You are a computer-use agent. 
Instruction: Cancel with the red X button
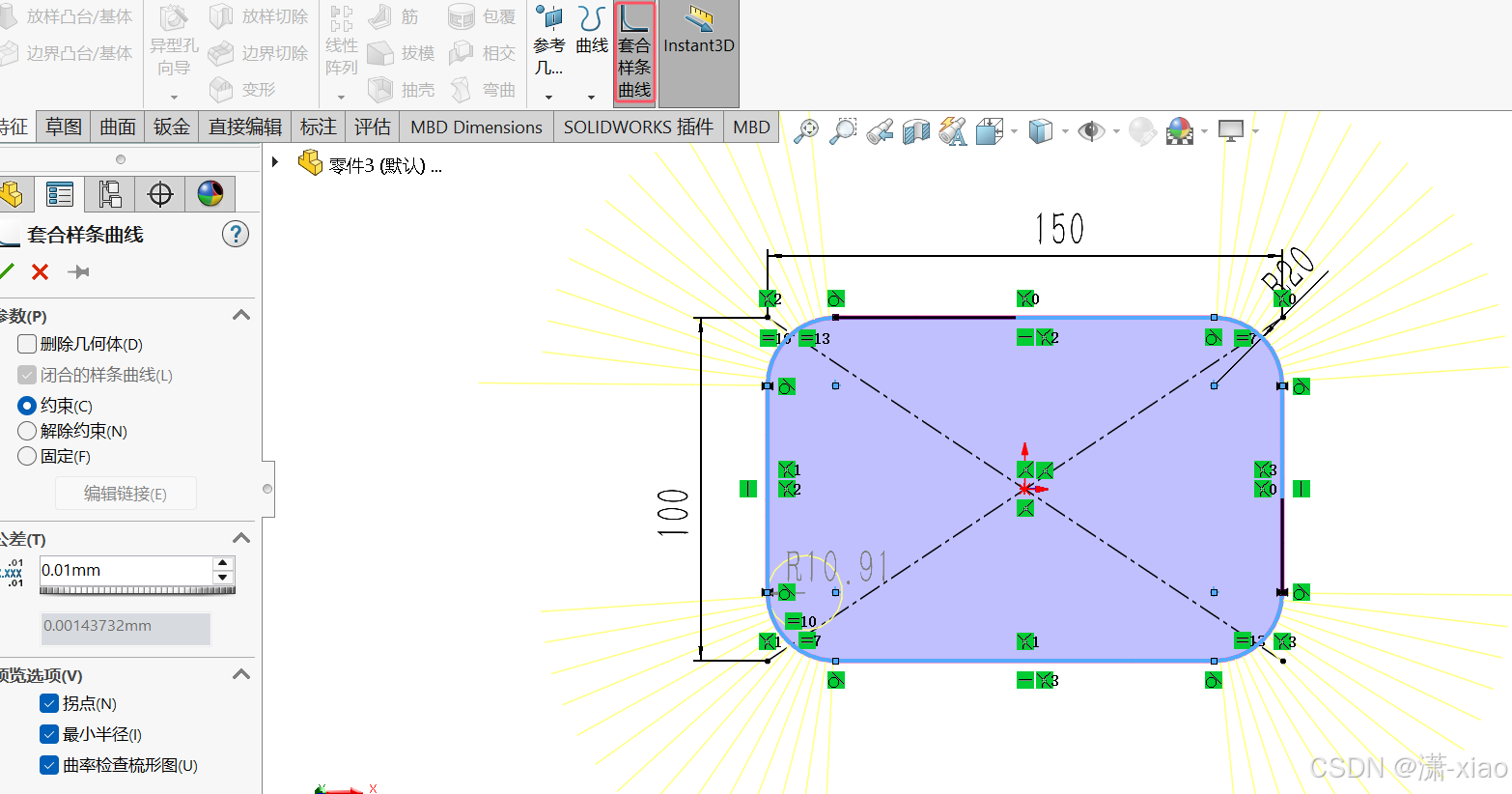click(41, 272)
